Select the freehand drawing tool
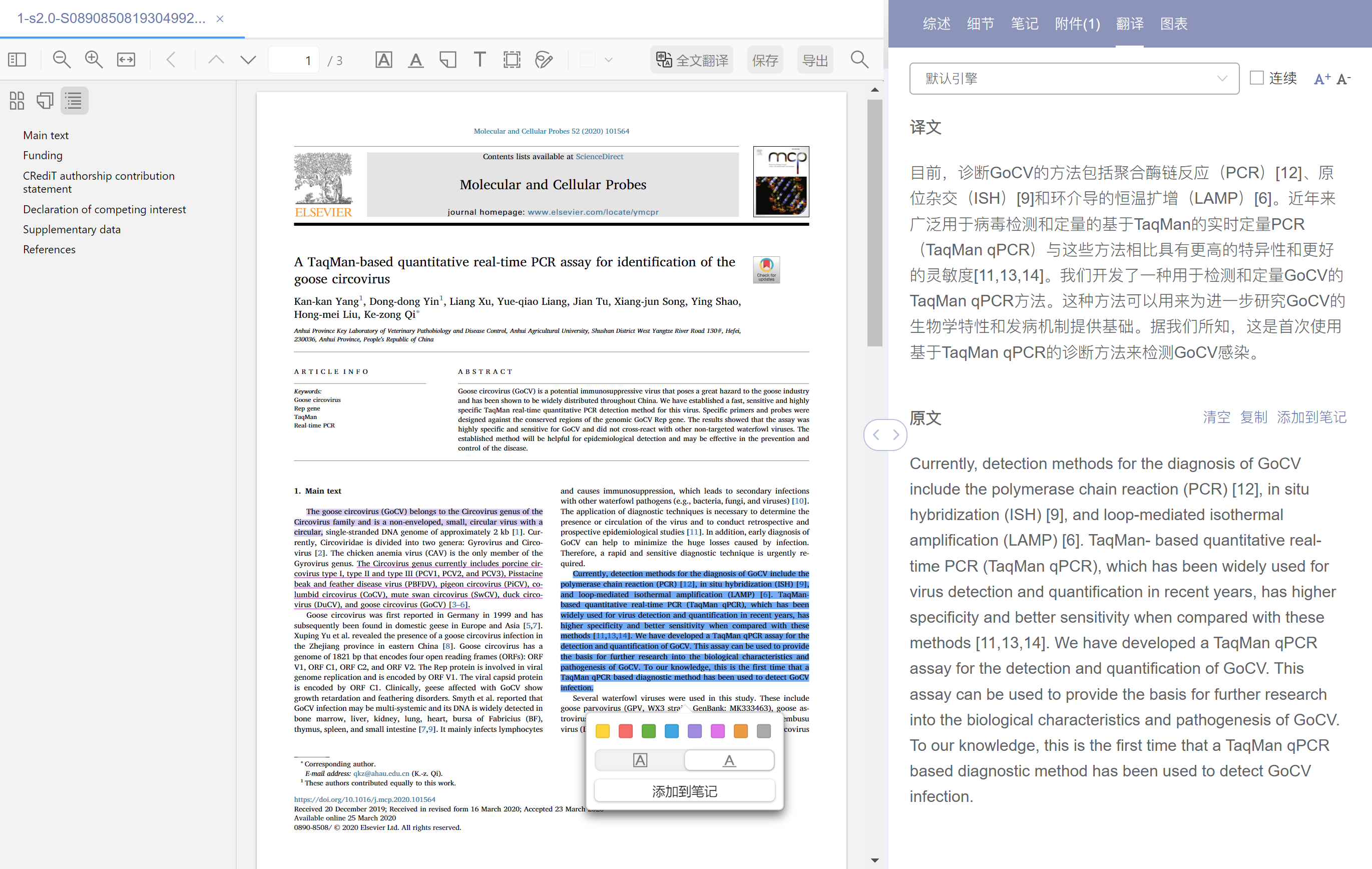The width and height of the screenshot is (1372, 869). click(x=544, y=60)
